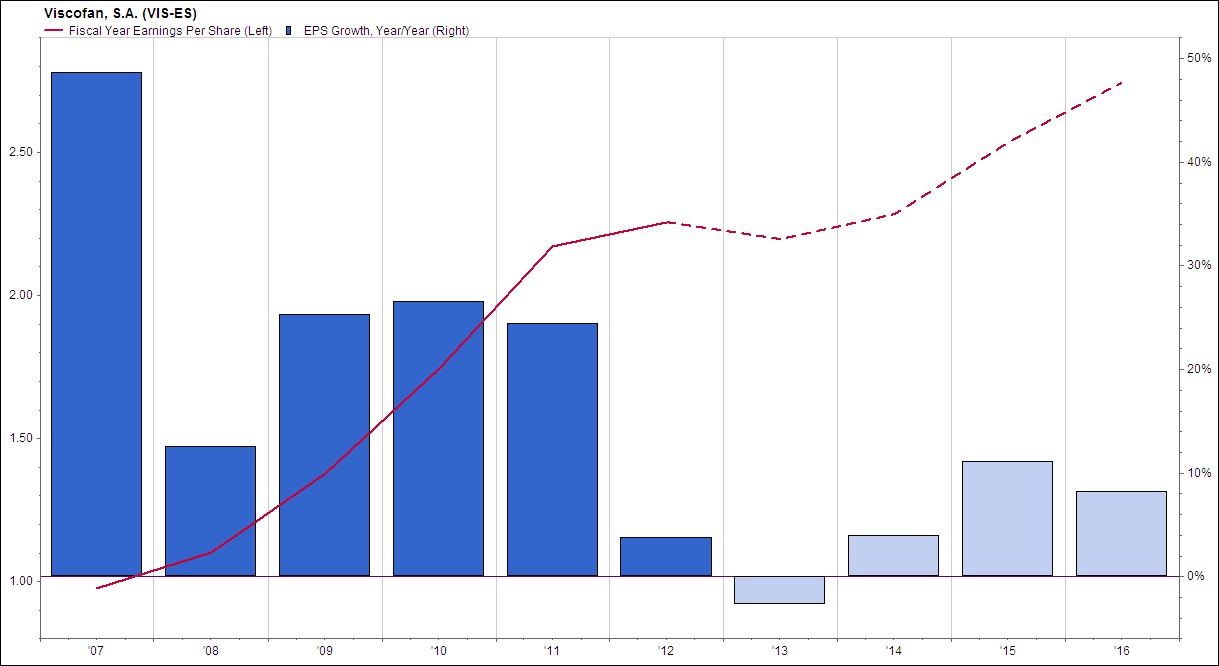The width and height of the screenshot is (1219, 666).
Task: Click the '15 x-axis label
Action: tap(1007, 651)
